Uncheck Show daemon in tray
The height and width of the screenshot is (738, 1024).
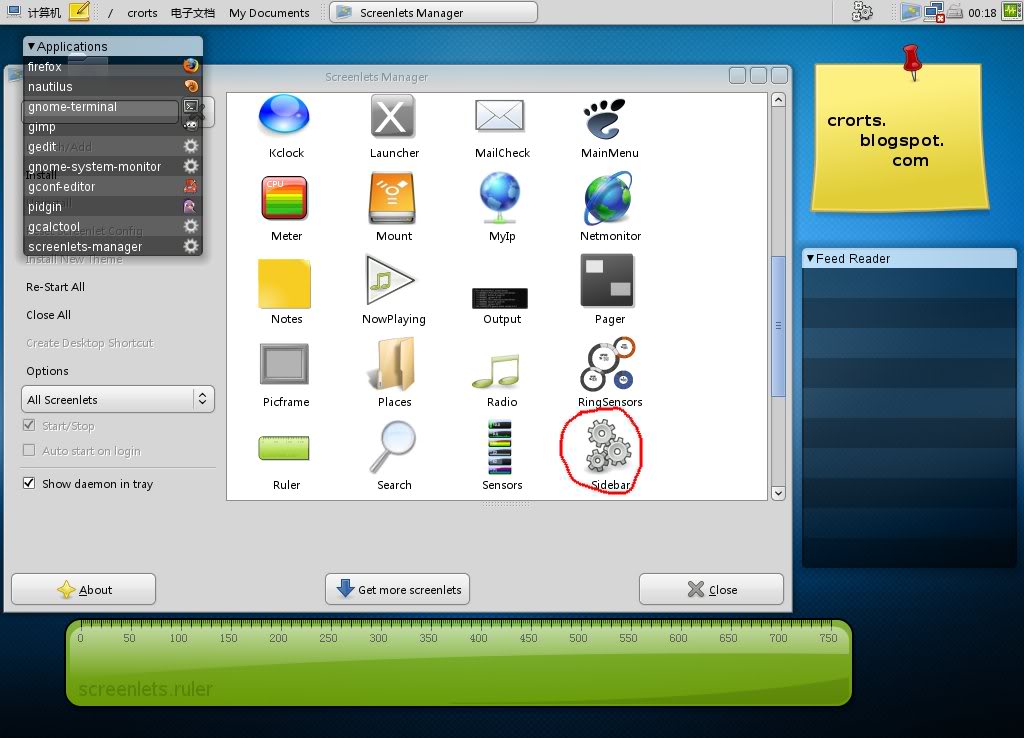[x=29, y=483]
